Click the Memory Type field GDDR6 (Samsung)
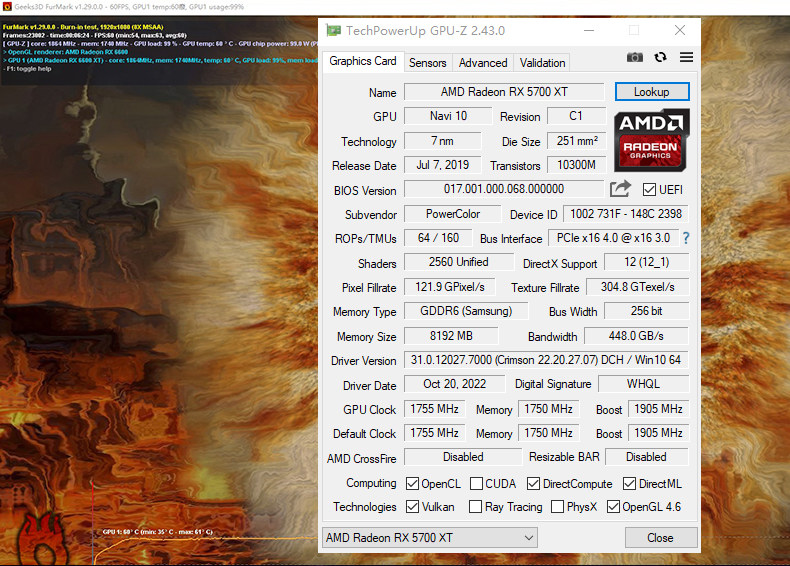 tap(466, 311)
